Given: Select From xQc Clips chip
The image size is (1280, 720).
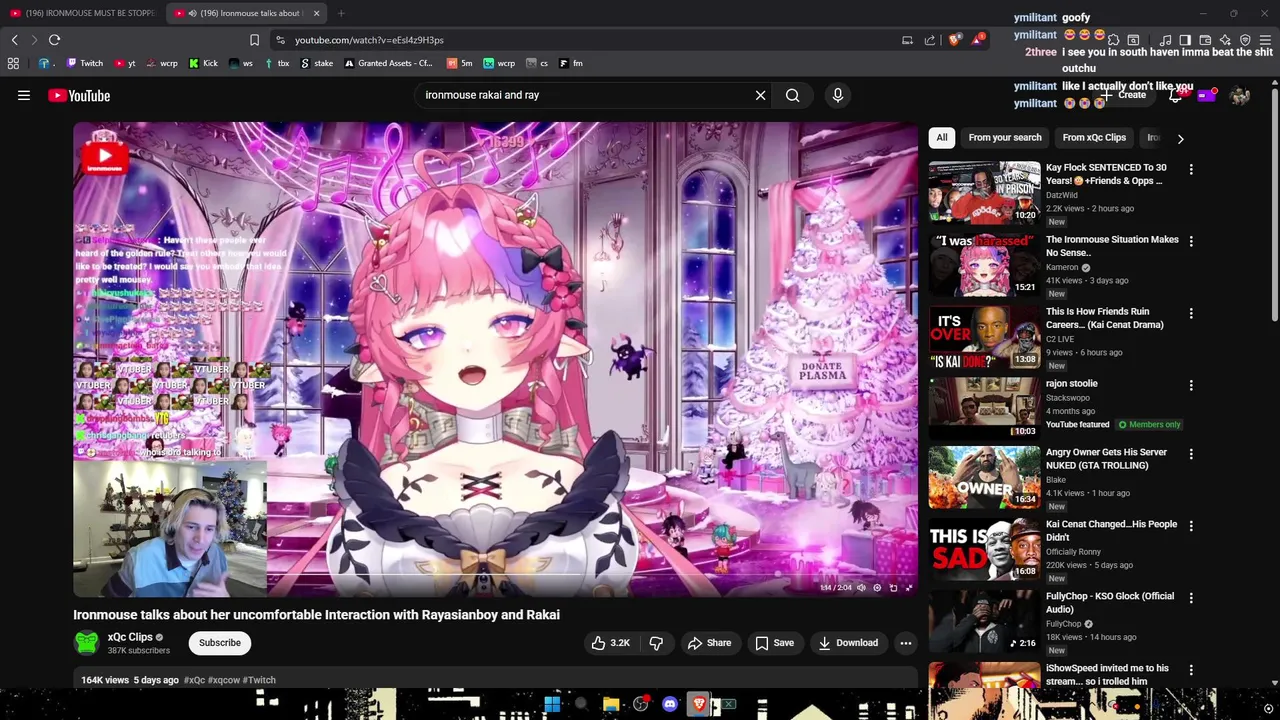Looking at the screenshot, I should (1094, 138).
